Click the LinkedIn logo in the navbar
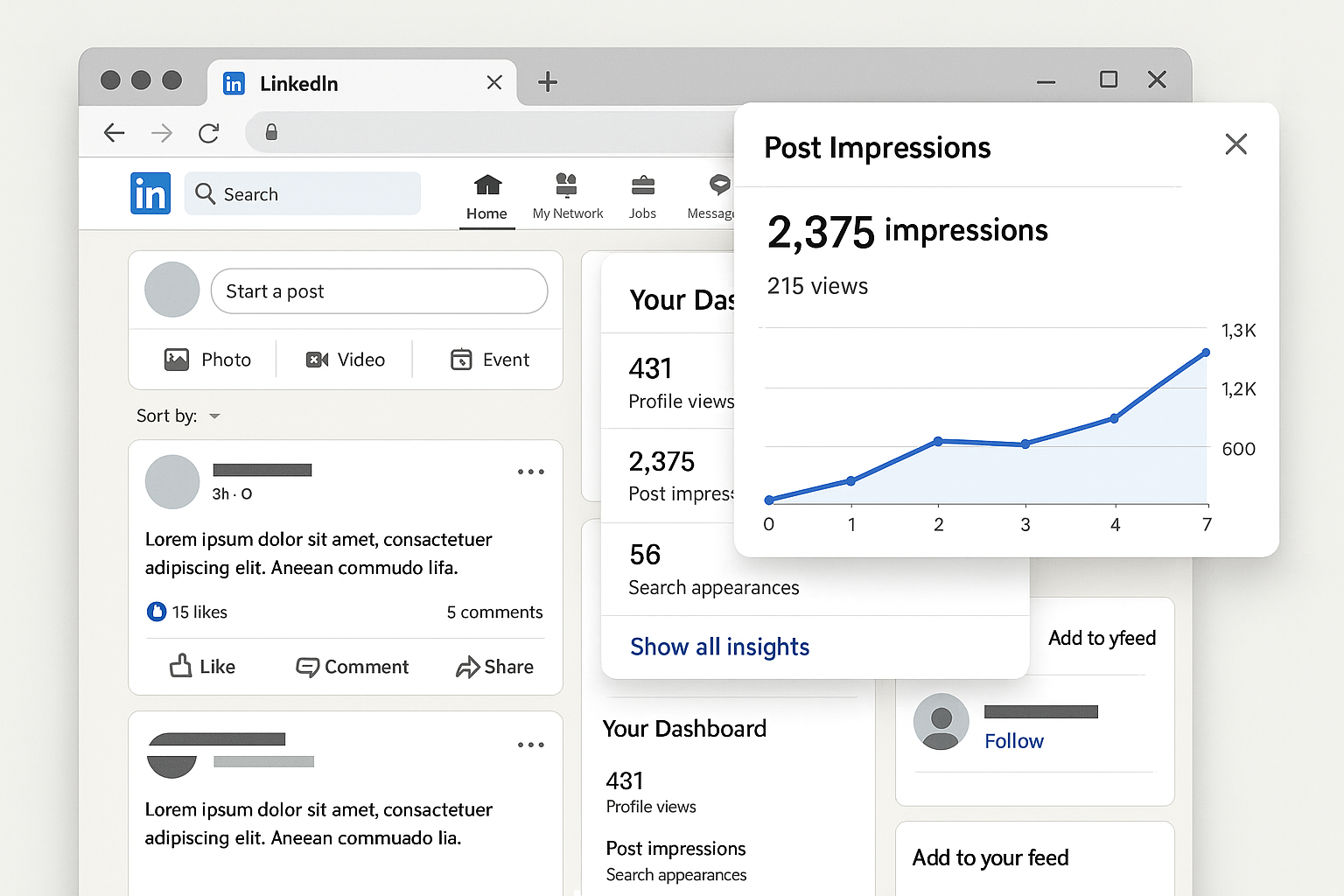 (x=150, y=193)
